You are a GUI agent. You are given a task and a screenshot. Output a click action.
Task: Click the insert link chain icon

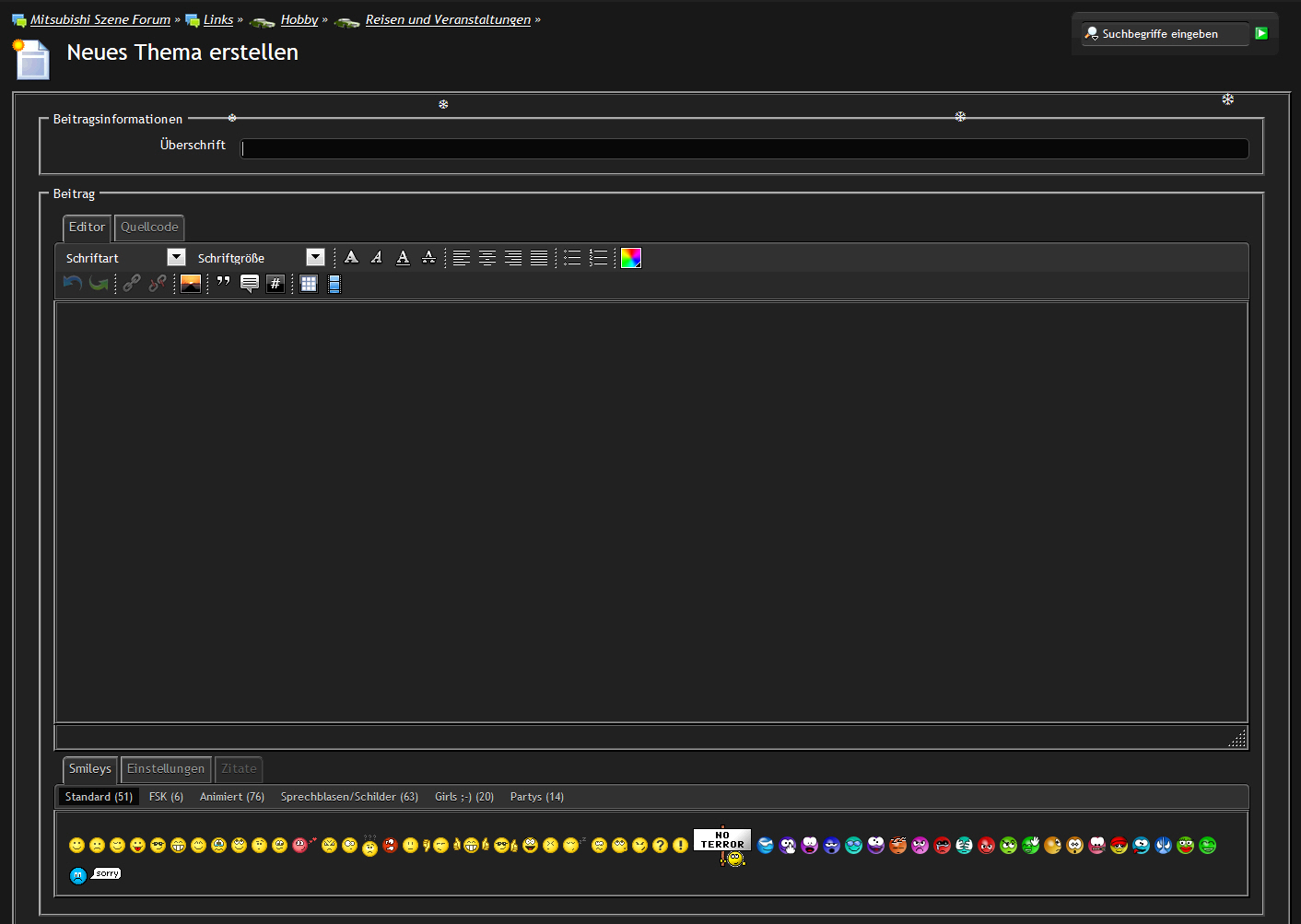click(x=132, y=284)
